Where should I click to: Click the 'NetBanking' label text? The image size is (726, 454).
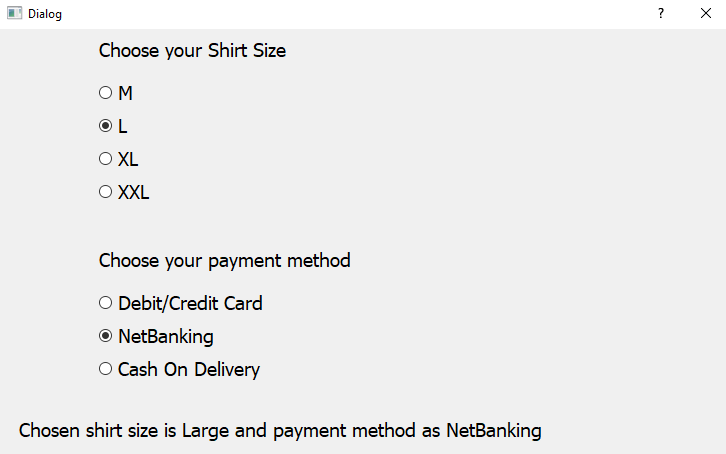click(166, 336)
